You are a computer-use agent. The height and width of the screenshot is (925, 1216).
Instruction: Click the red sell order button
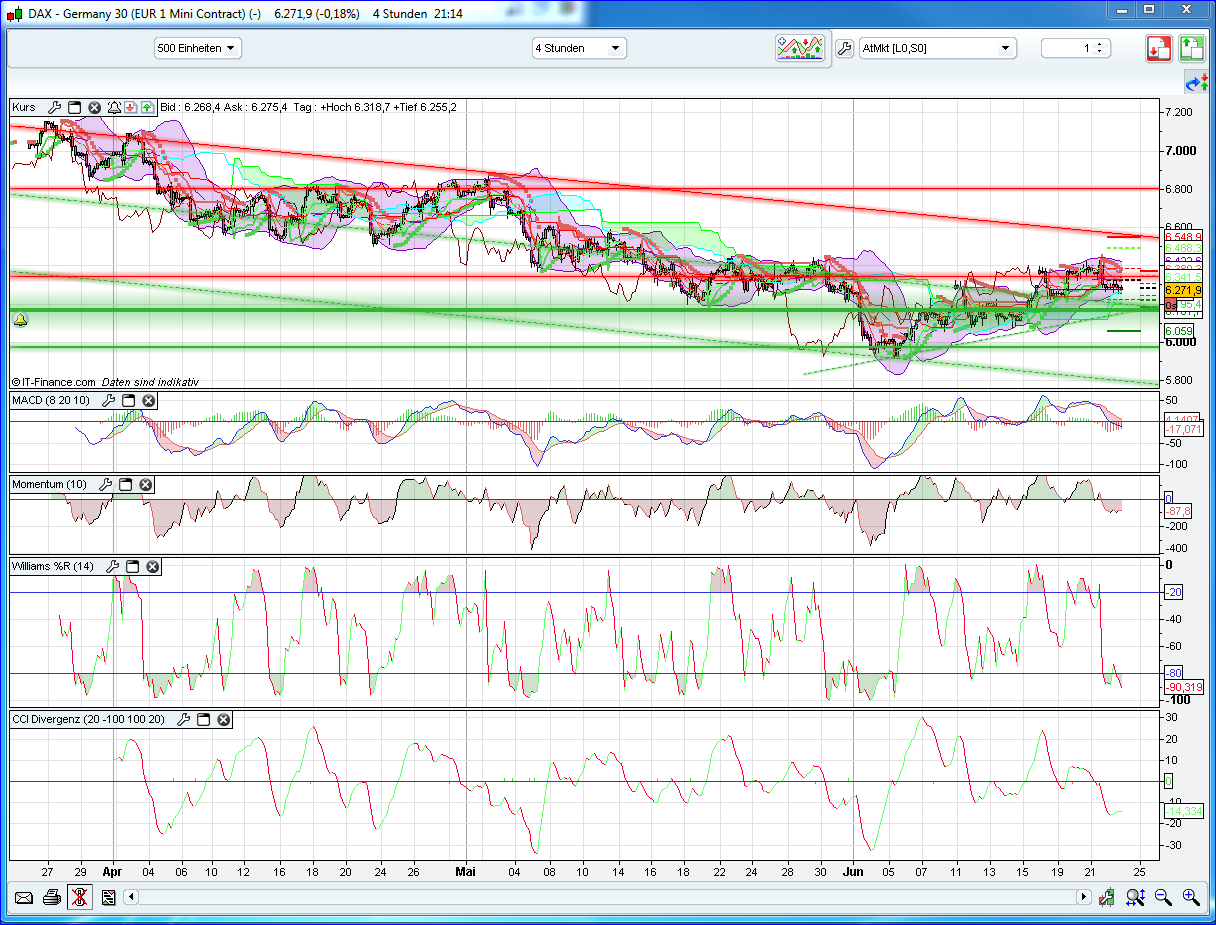coord(1160,48)
